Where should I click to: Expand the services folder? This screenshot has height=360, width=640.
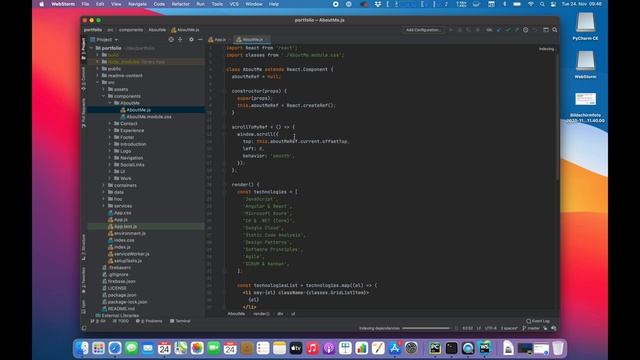pos(104,206)
